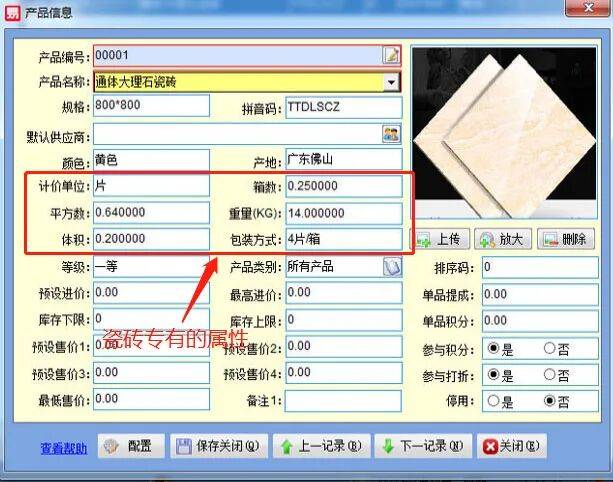Image resolution: width=613 pixels, height=482 pixels.
Task: Open 配置 settings with the gear icon
Action: pos(128,446)
